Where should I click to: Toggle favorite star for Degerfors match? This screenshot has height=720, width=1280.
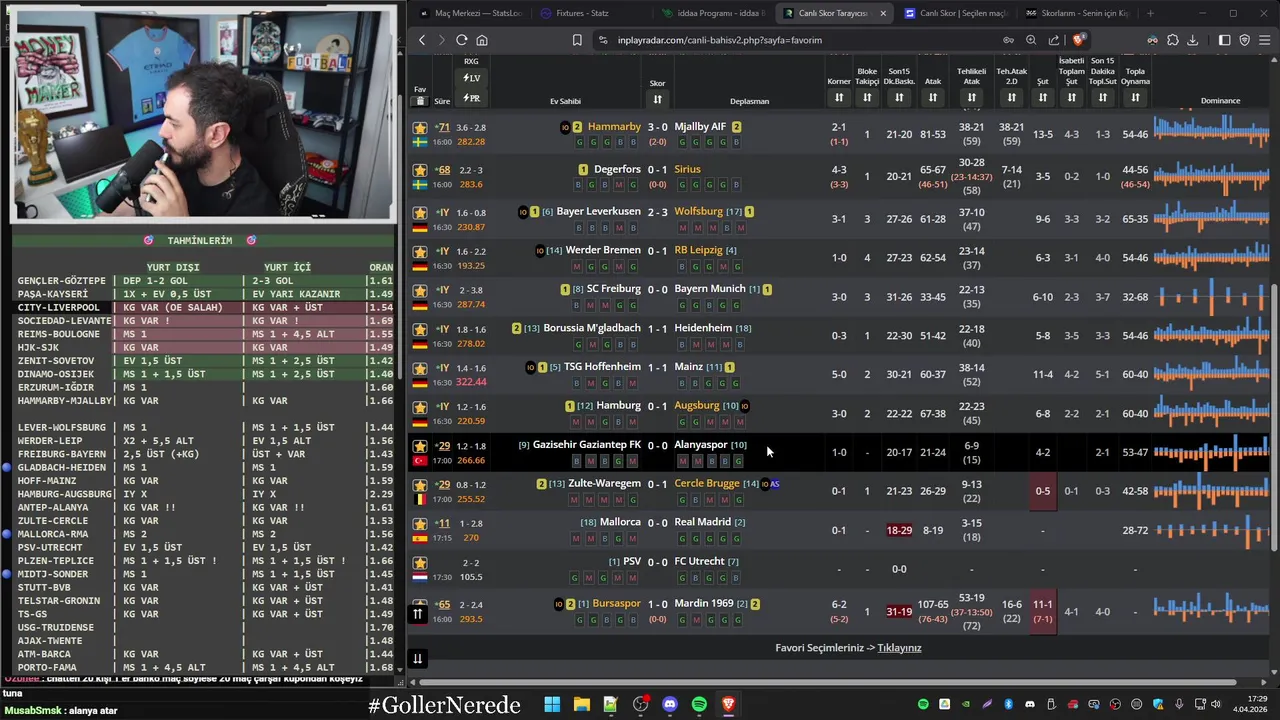click(x=420, y=170)
